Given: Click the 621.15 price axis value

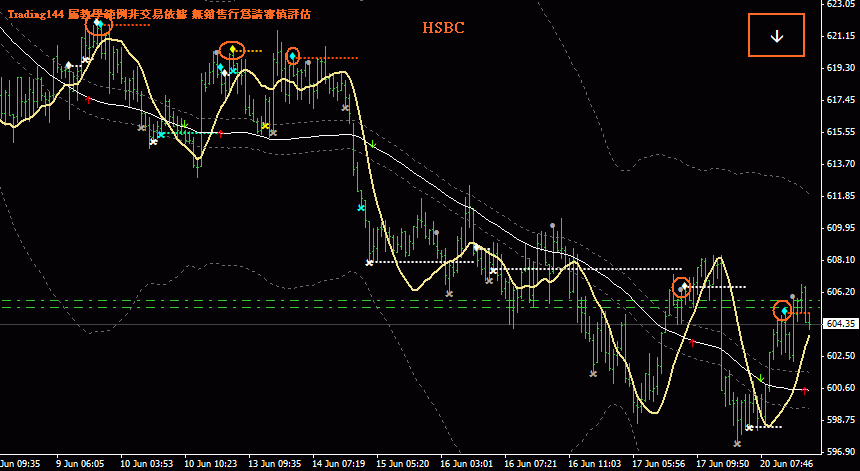Looking at the screenshot, I should [842, 36].
